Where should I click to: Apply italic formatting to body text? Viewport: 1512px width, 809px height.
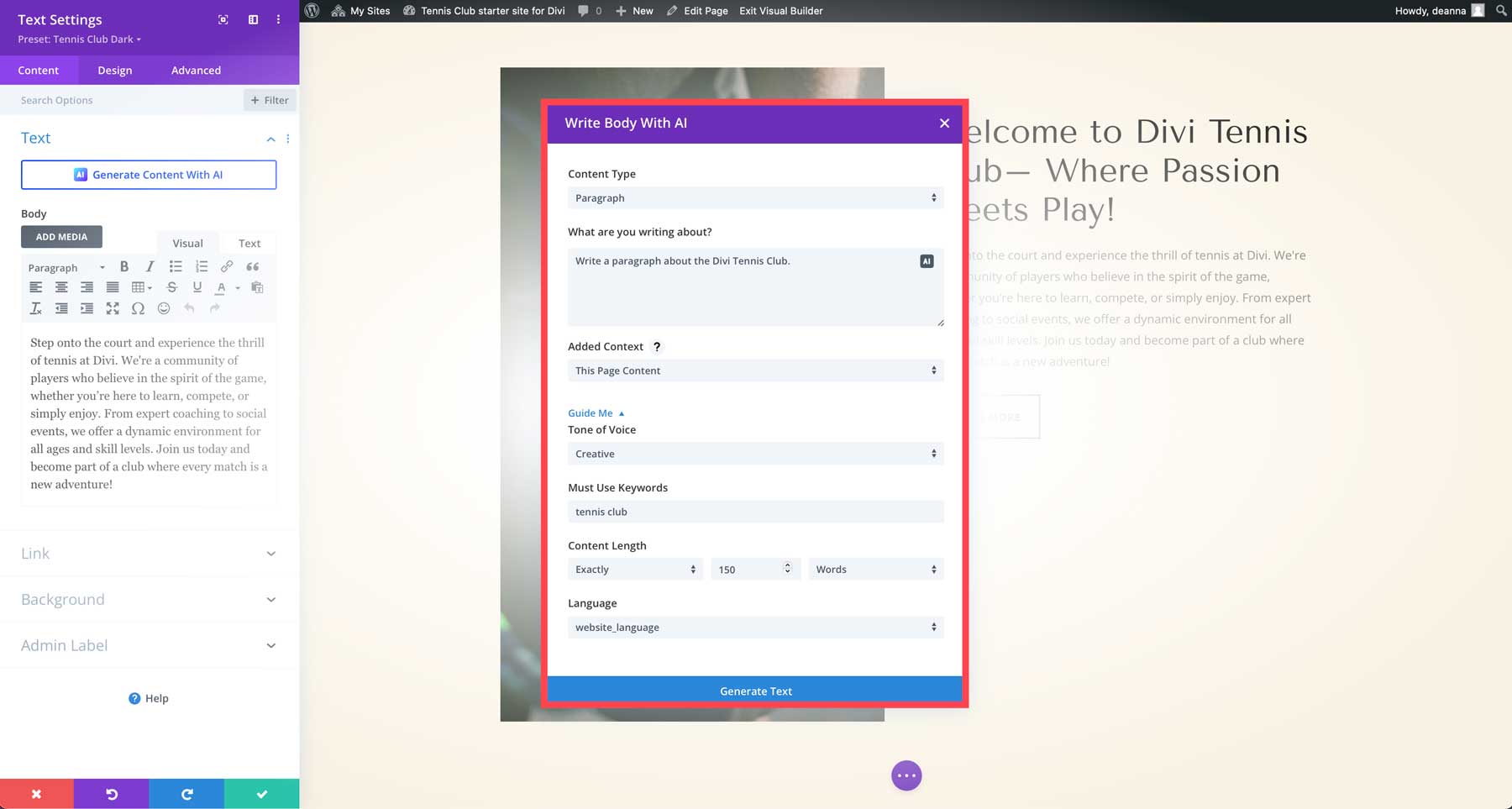[150, 266]
